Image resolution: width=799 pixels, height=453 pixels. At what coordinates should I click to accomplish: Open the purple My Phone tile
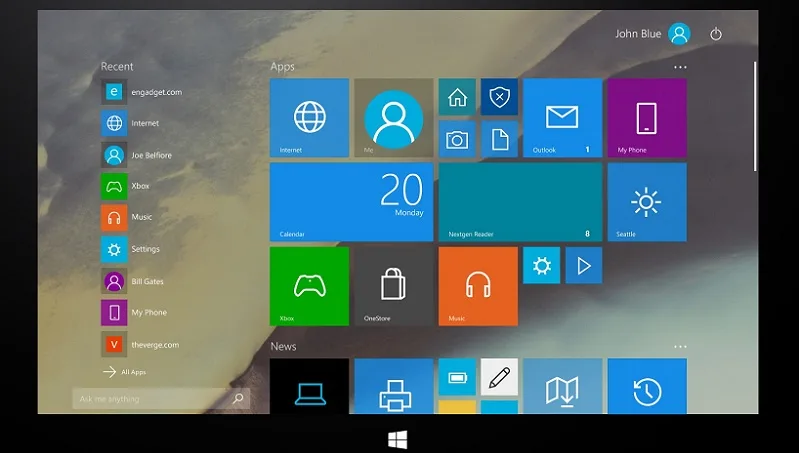[x=647, y=118]
